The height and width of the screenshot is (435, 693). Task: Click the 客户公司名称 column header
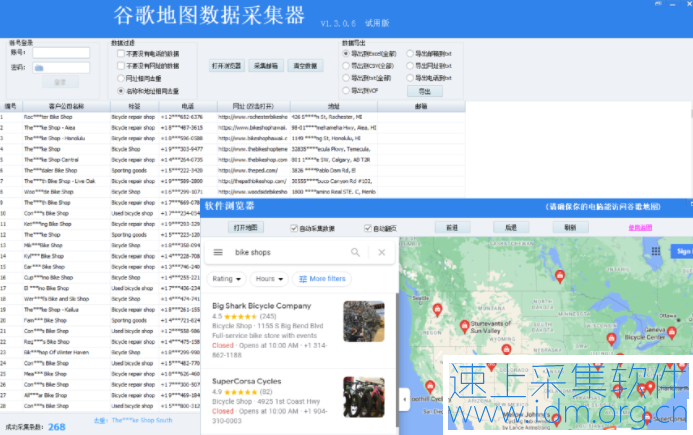tap(66, 106)
